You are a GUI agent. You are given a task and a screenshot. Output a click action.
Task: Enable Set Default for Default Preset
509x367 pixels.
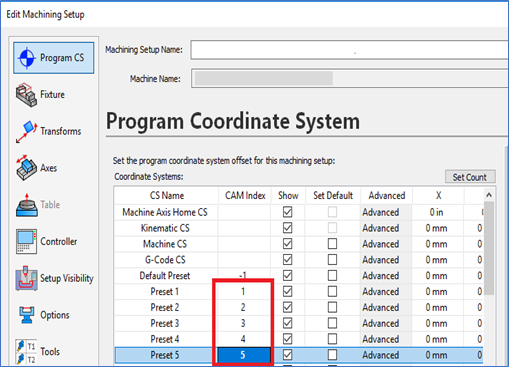click(332, 276)
